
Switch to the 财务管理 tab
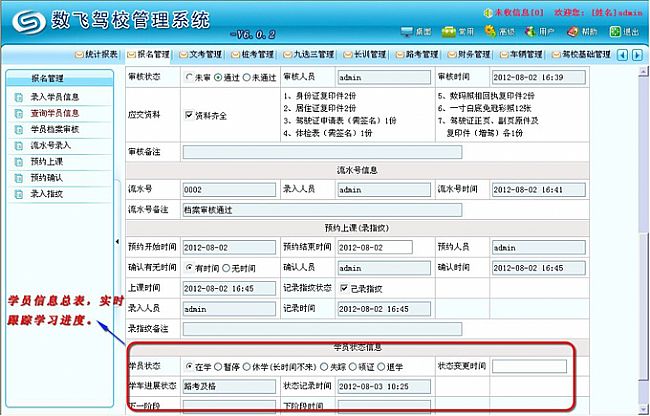[x=469, y=54]
